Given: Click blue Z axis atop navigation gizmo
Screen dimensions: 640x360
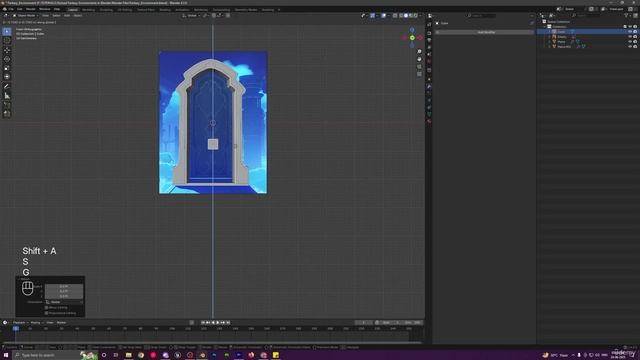Looking at the screenshot, I should pyautogui.click(x=412, y=30).
